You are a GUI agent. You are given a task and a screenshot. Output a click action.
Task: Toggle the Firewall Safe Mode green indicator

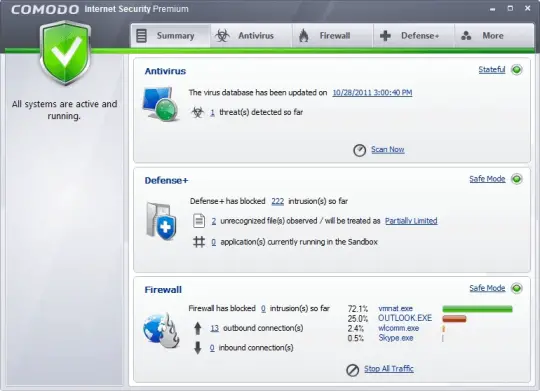(x=517, y=288)
